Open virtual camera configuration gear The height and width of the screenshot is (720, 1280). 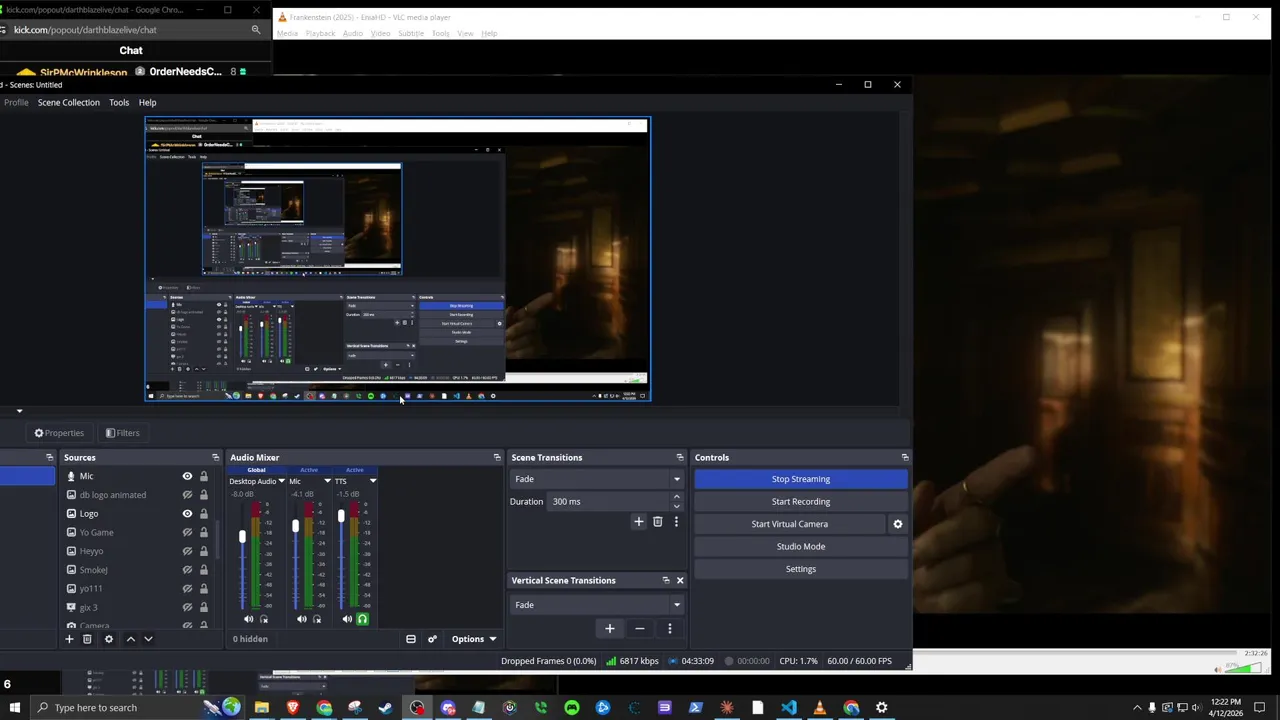[897, 524]
